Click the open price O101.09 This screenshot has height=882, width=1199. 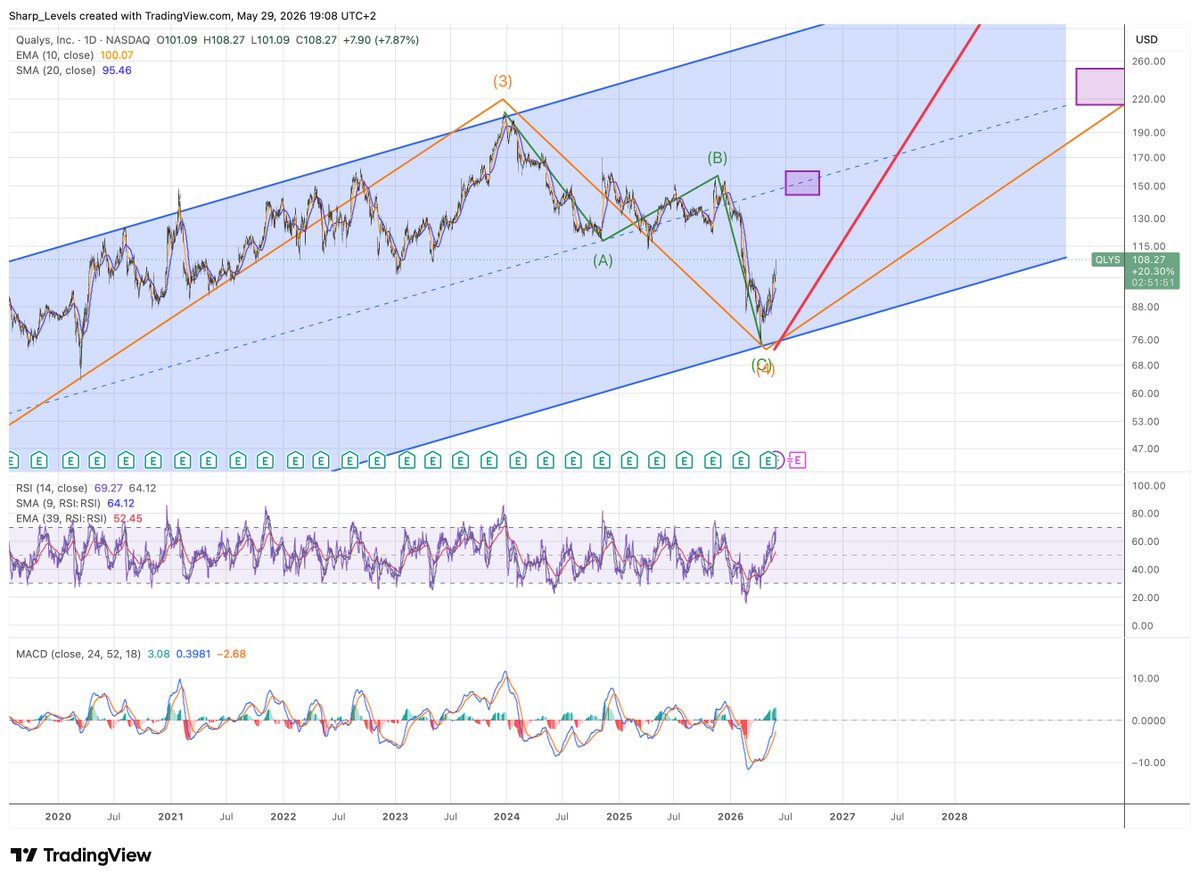[177, 40]
